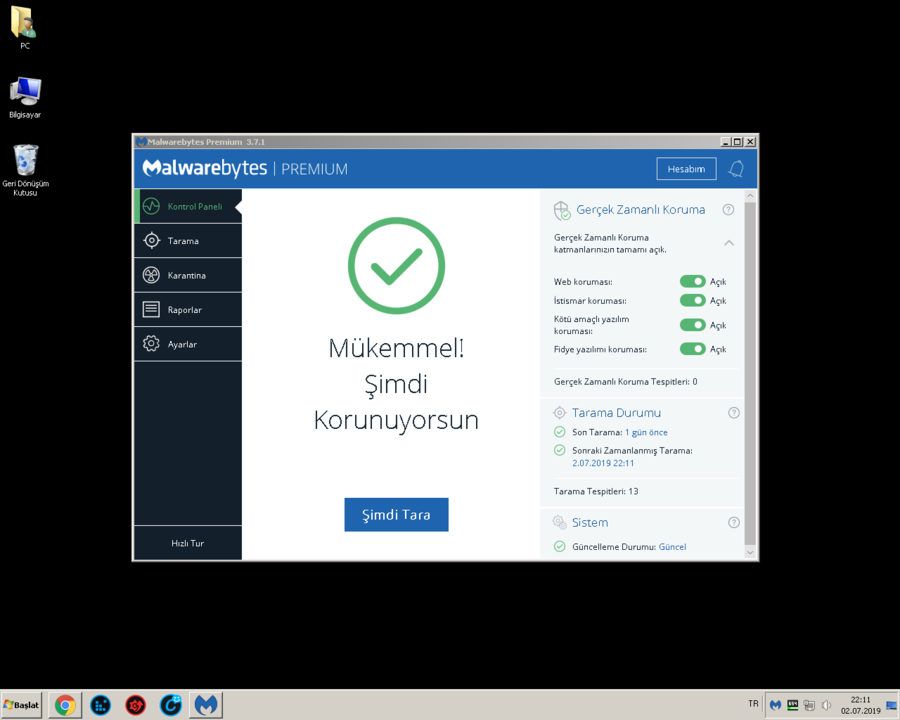Image resolution: width=900 pixels, height=720 pixels.
Task: Click the red gear app in taskbar
Action: 135,704
